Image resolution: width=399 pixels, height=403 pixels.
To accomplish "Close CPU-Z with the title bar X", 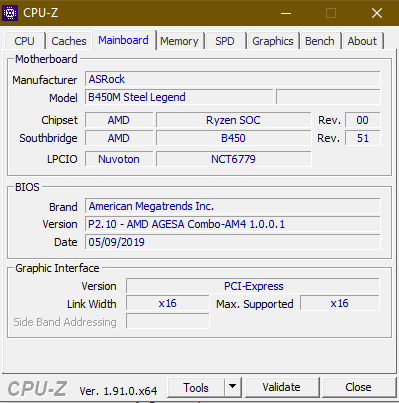I will pos(377,13).
